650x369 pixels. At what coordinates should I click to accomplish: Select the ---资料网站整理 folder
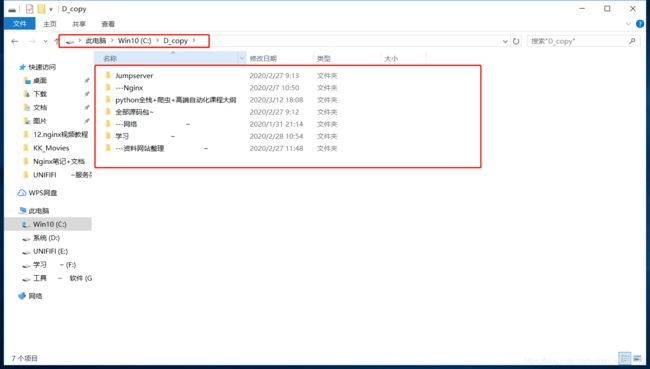pyautogui.click(x=140, y=148)
